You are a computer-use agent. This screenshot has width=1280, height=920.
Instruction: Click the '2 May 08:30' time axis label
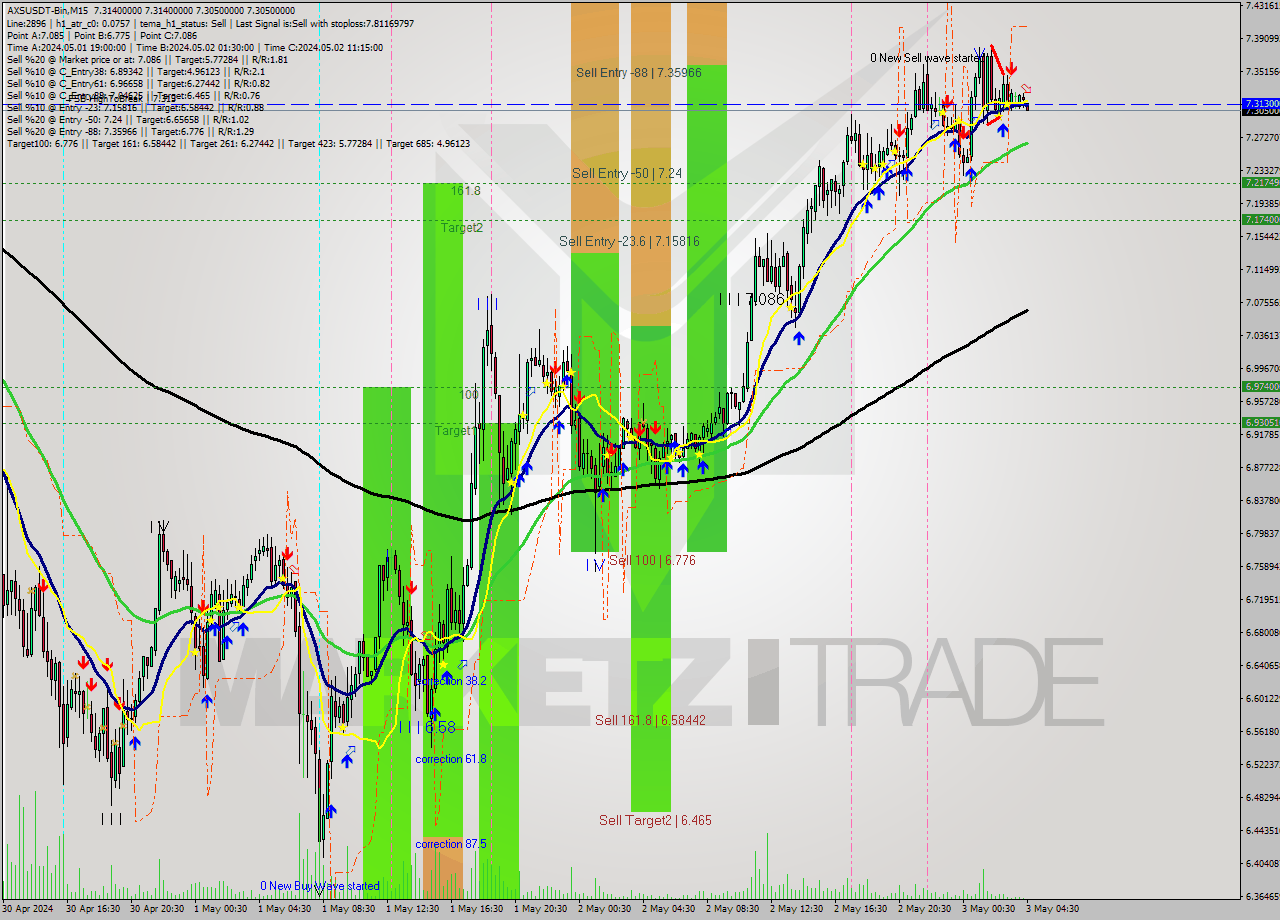734,909
